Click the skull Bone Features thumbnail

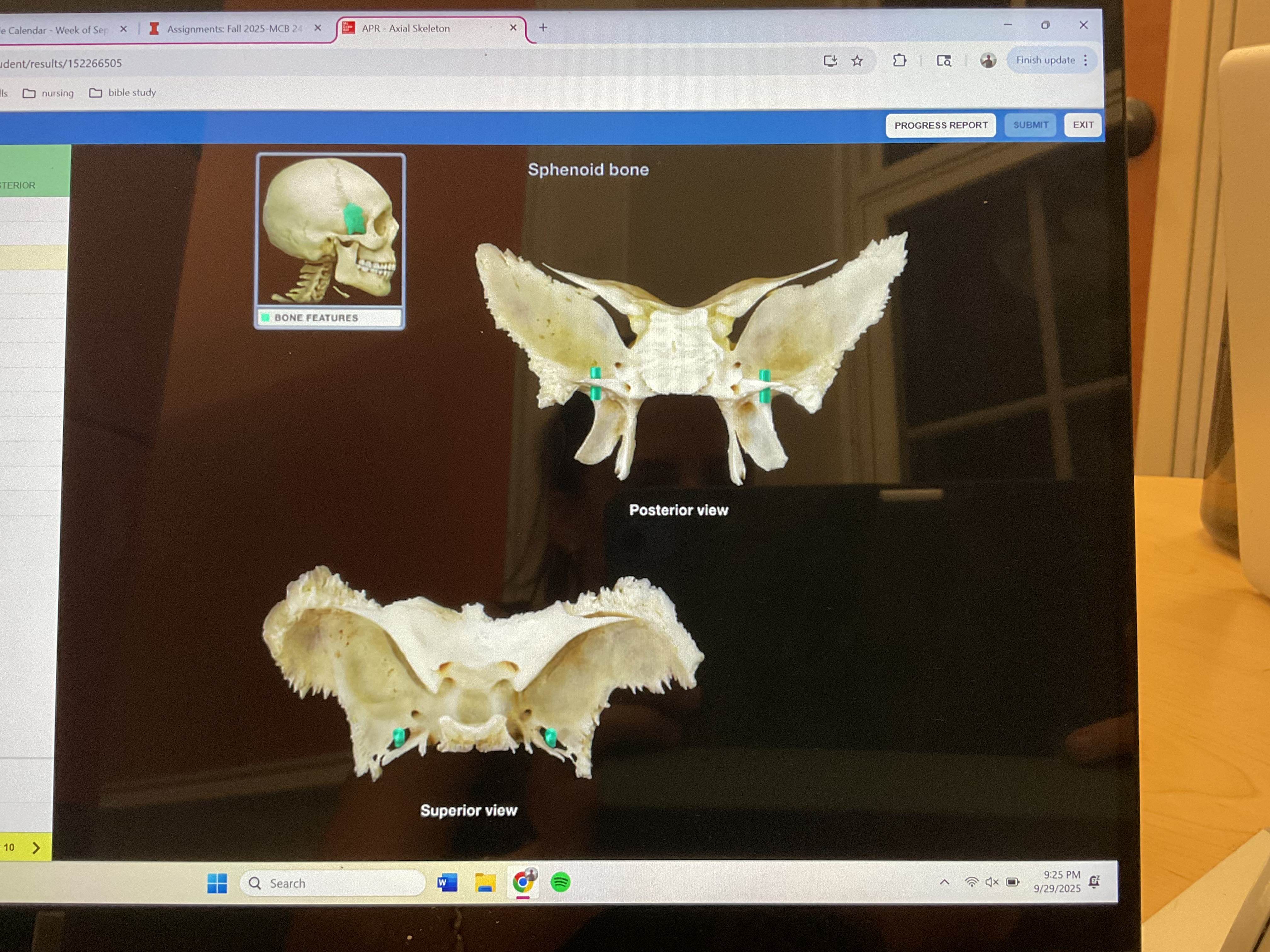tap(330, 241)
